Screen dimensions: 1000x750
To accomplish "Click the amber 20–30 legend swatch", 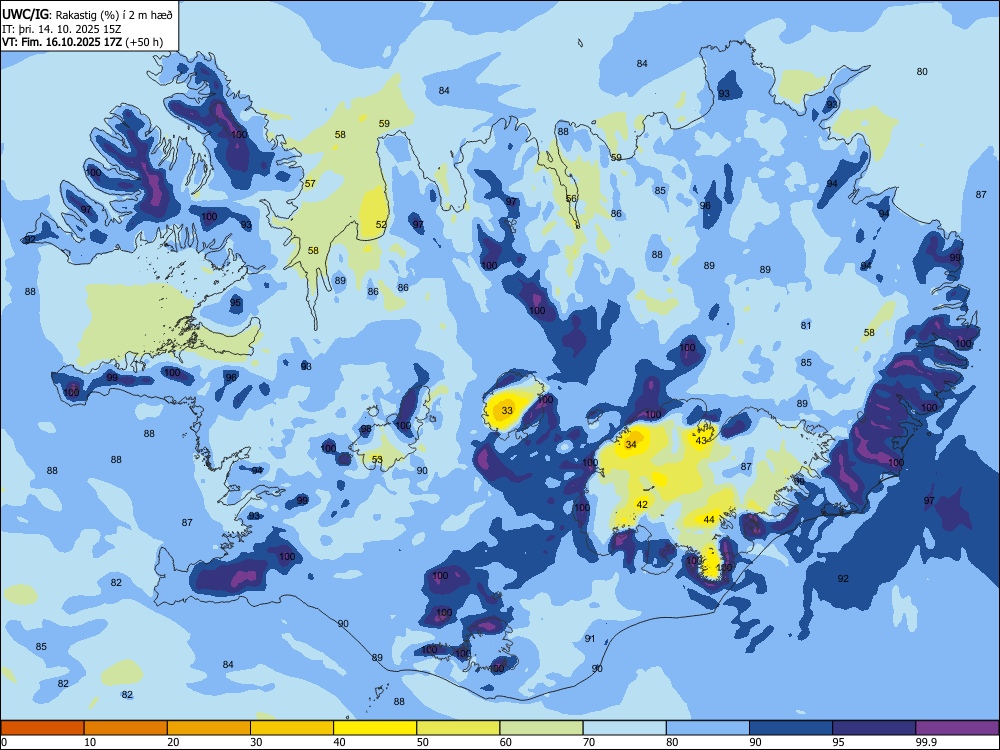I will pyautogui.click(x=209, y=728).
